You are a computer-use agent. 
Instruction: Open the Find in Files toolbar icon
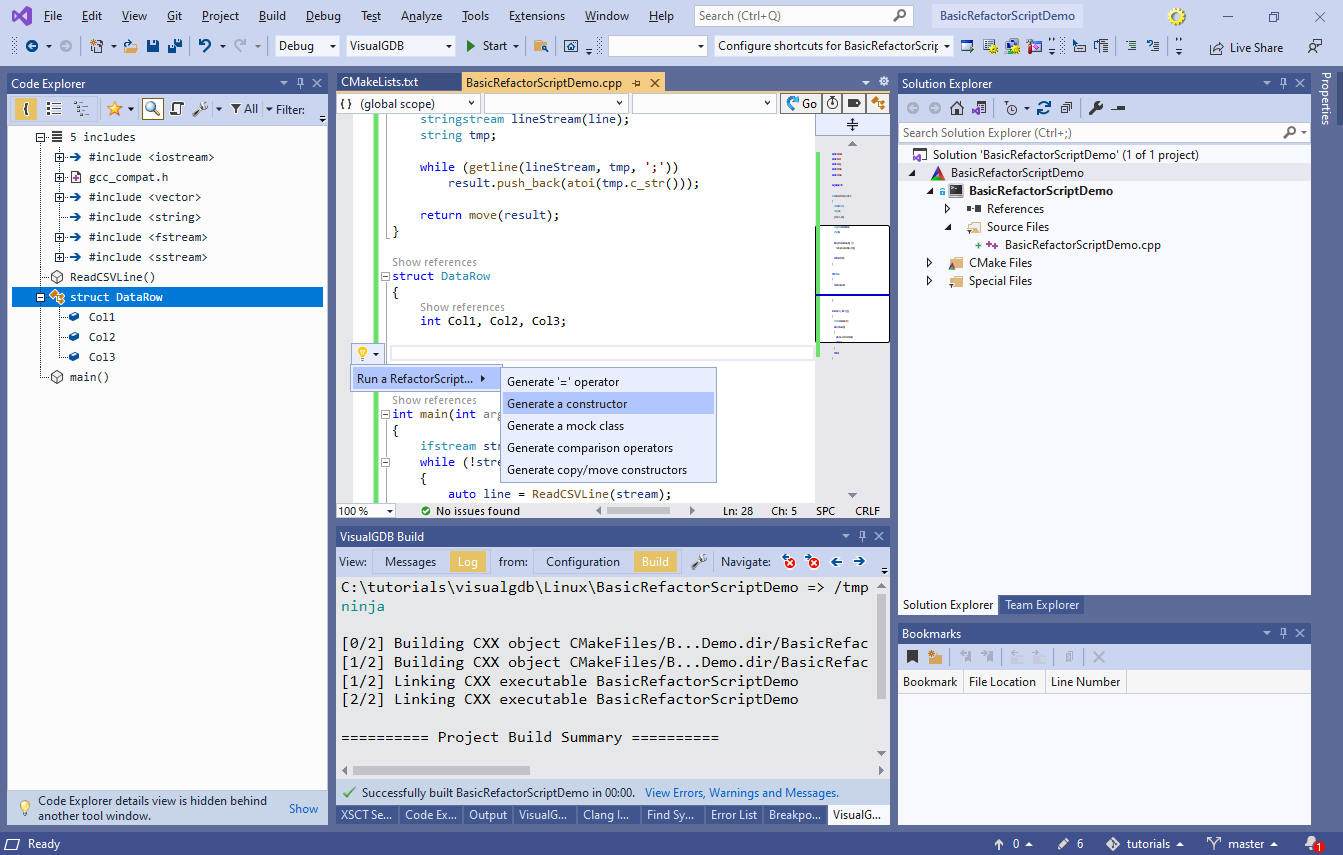tap(540, 46)
